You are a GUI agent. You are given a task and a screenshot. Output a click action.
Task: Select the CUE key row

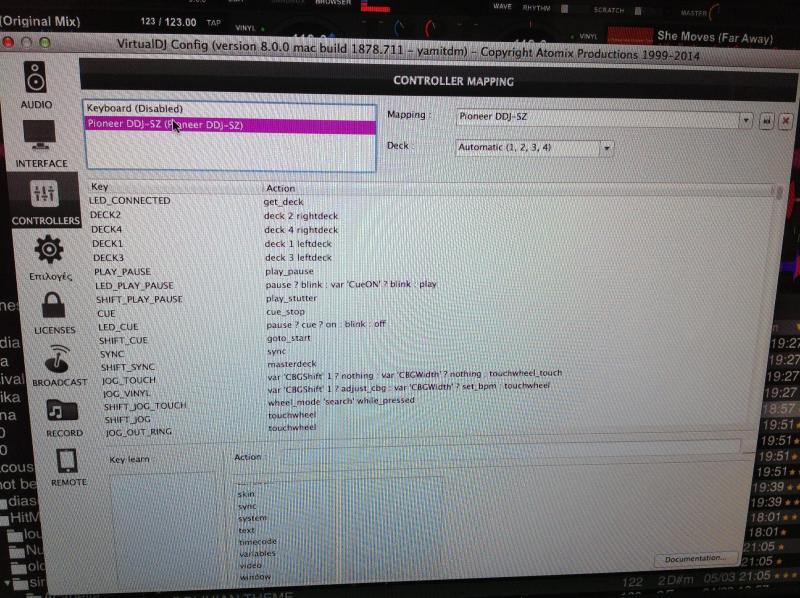tap(106, 314)
